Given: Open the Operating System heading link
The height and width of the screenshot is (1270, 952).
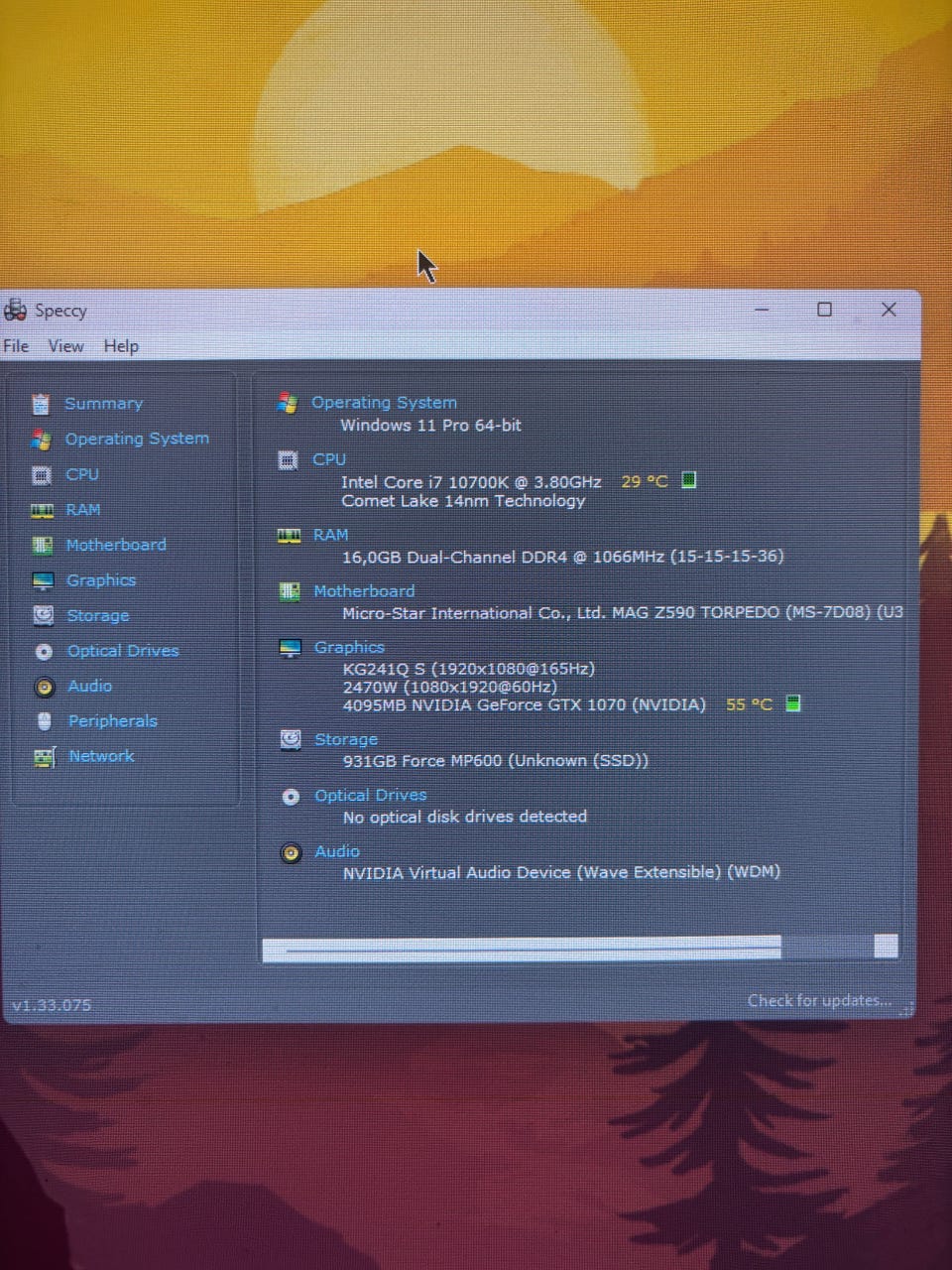Looking at the screenshot, I should [384, 403].
